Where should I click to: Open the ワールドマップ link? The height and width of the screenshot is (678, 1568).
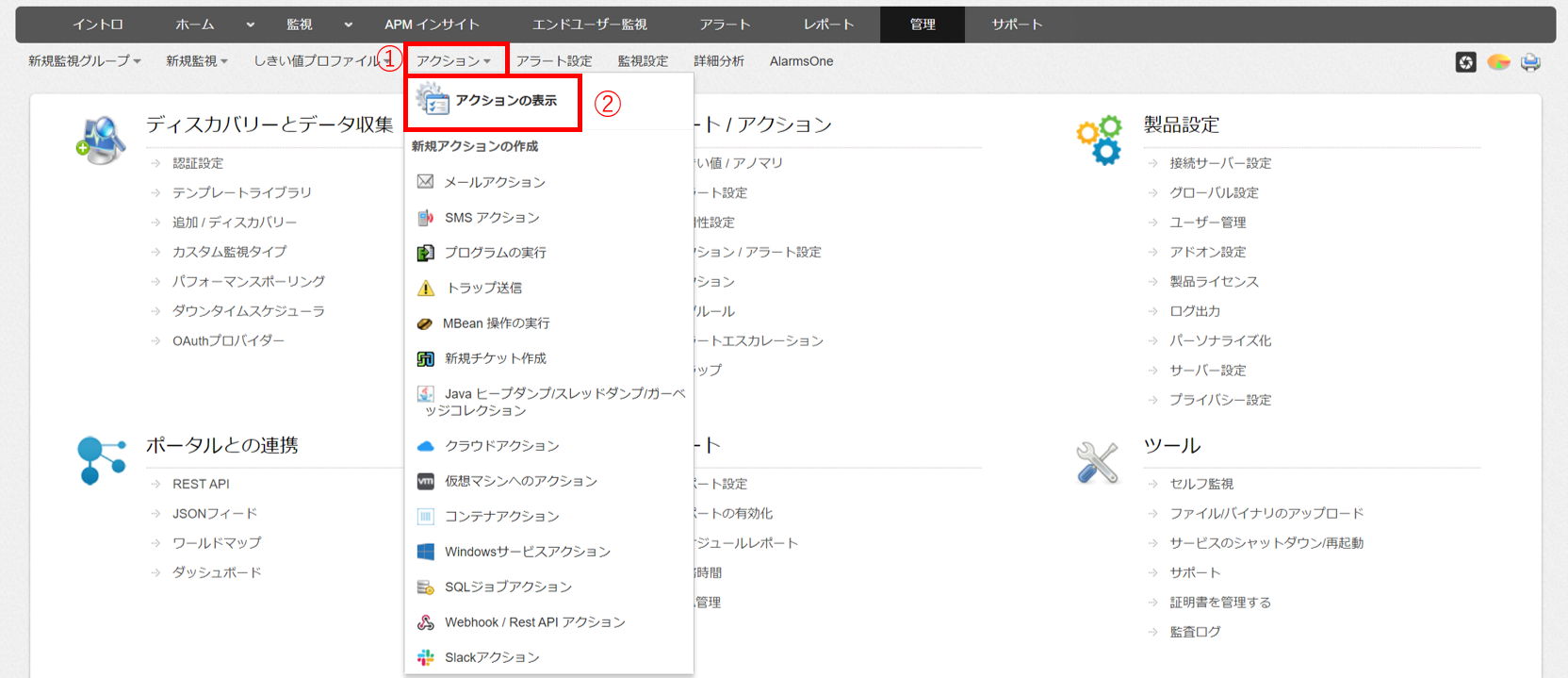[x=217, y=543]
